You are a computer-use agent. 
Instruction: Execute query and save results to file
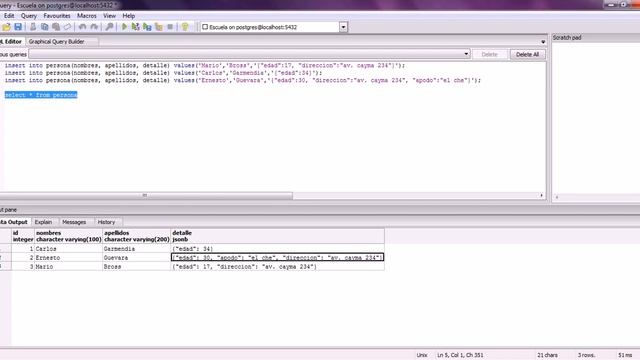(147, 27)
